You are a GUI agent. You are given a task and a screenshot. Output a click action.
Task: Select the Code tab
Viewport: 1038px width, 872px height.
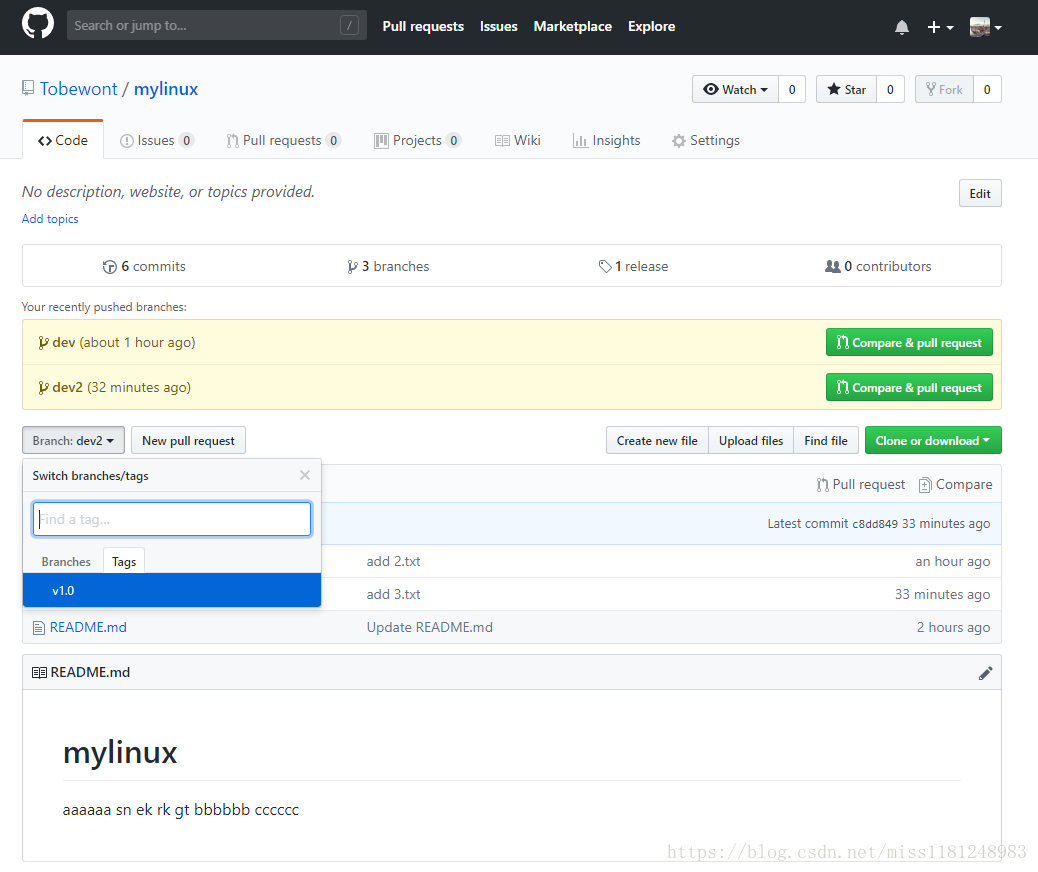click(x=63, y=140)
